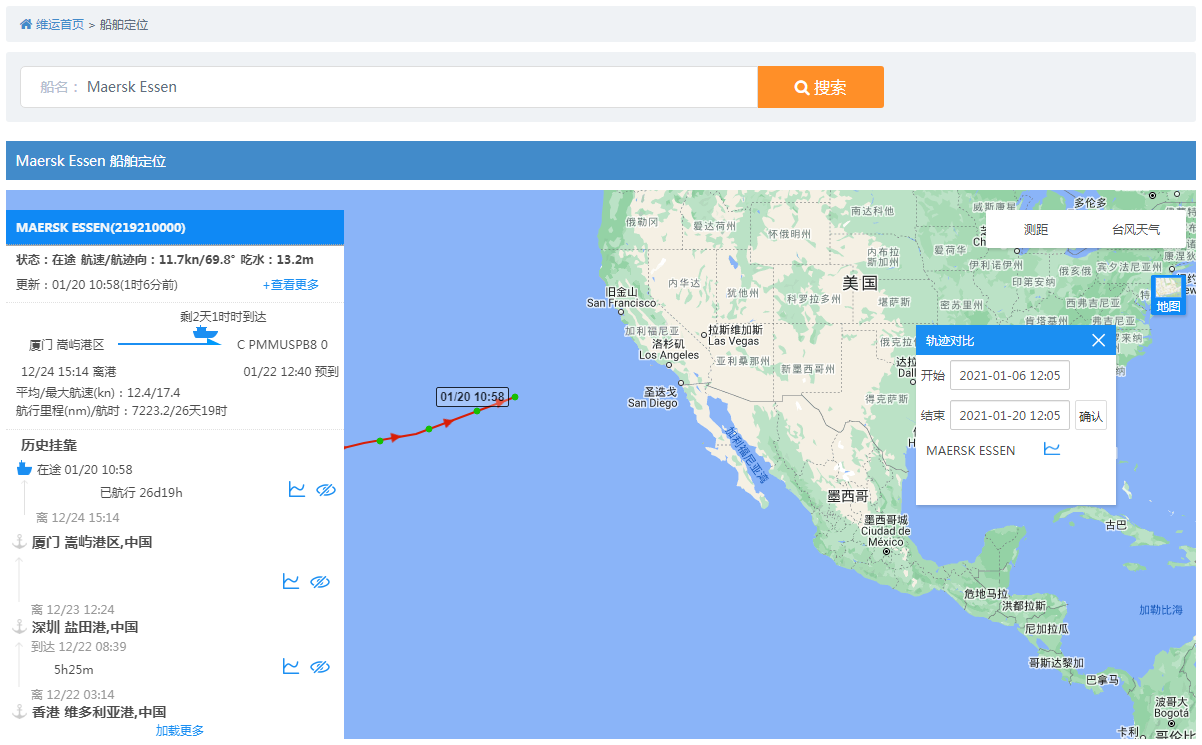This screenshot has height=745, width=1202.
Task: Toggle the eye icon in the 5h25m row
Action: [320, 666]
